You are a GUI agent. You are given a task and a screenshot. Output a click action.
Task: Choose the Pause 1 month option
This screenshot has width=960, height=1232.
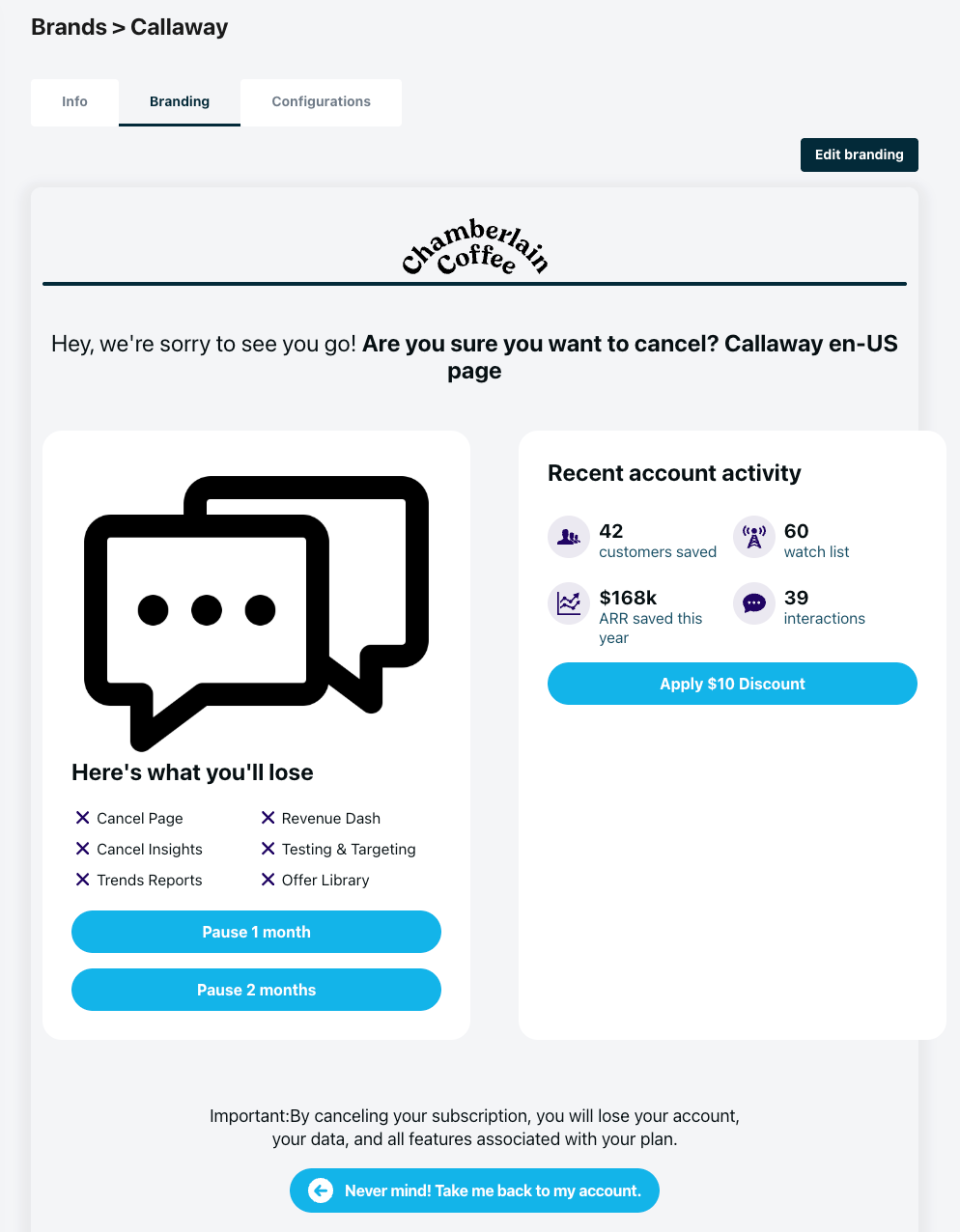click(x=256, y=932)
